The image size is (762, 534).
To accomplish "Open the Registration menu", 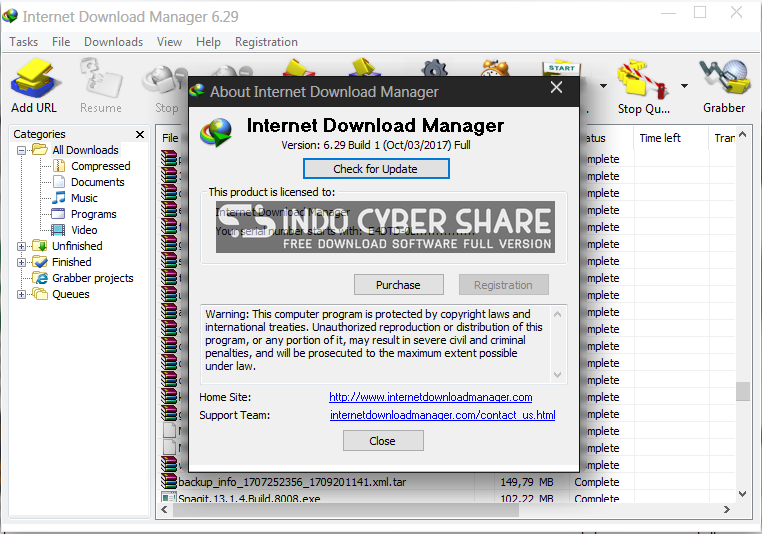I will (266, 42).
